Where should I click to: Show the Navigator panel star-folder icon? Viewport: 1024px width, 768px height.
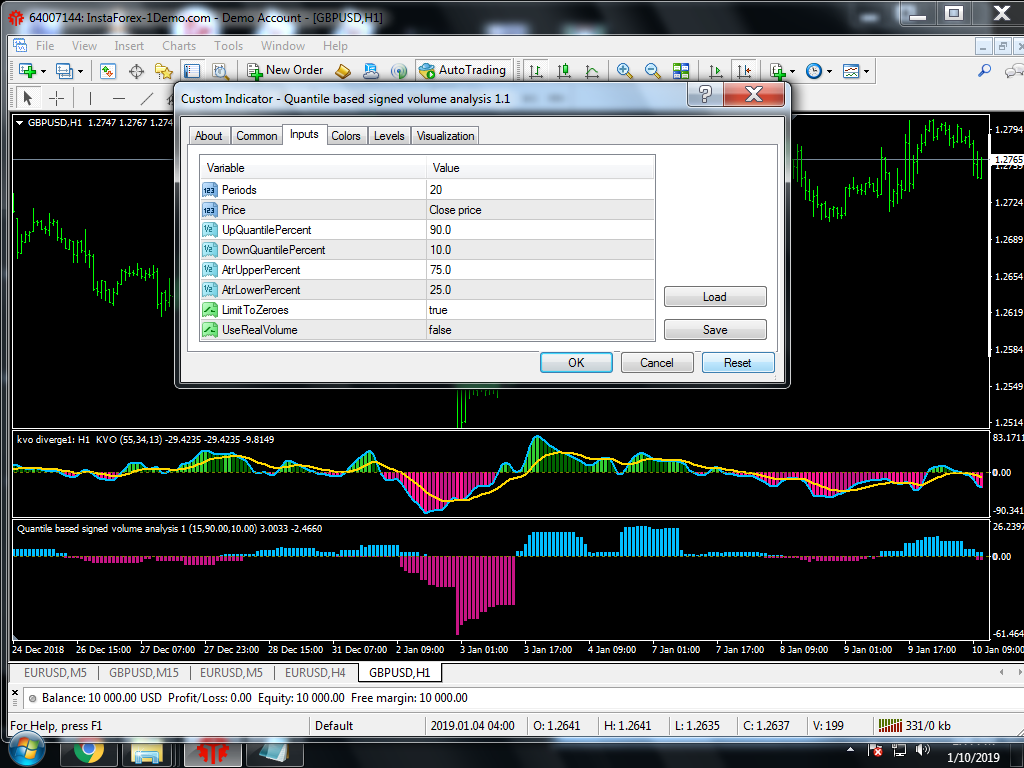click(163, 71)
